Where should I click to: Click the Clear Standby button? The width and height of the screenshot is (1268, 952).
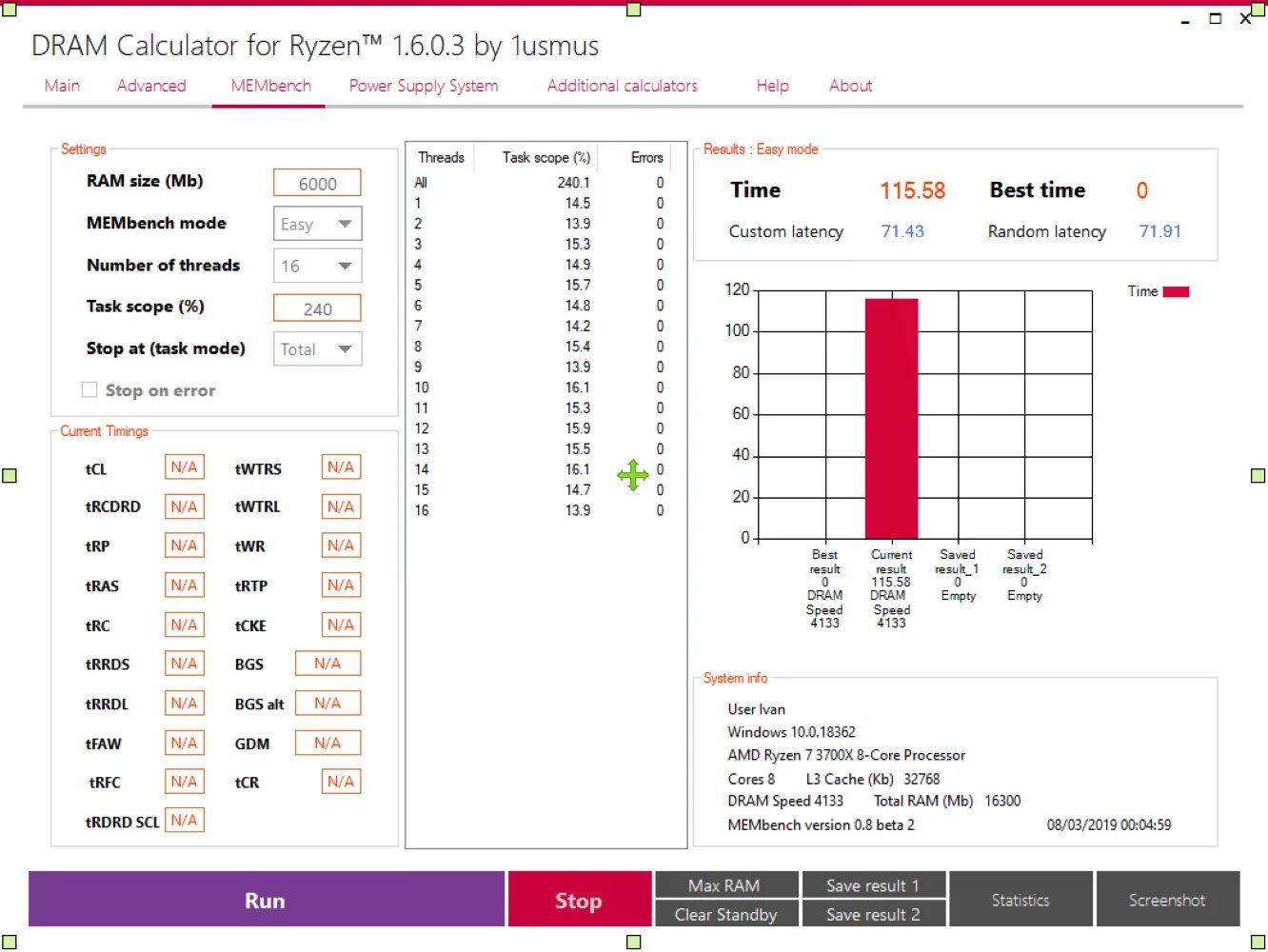click(x=724, y=914)
